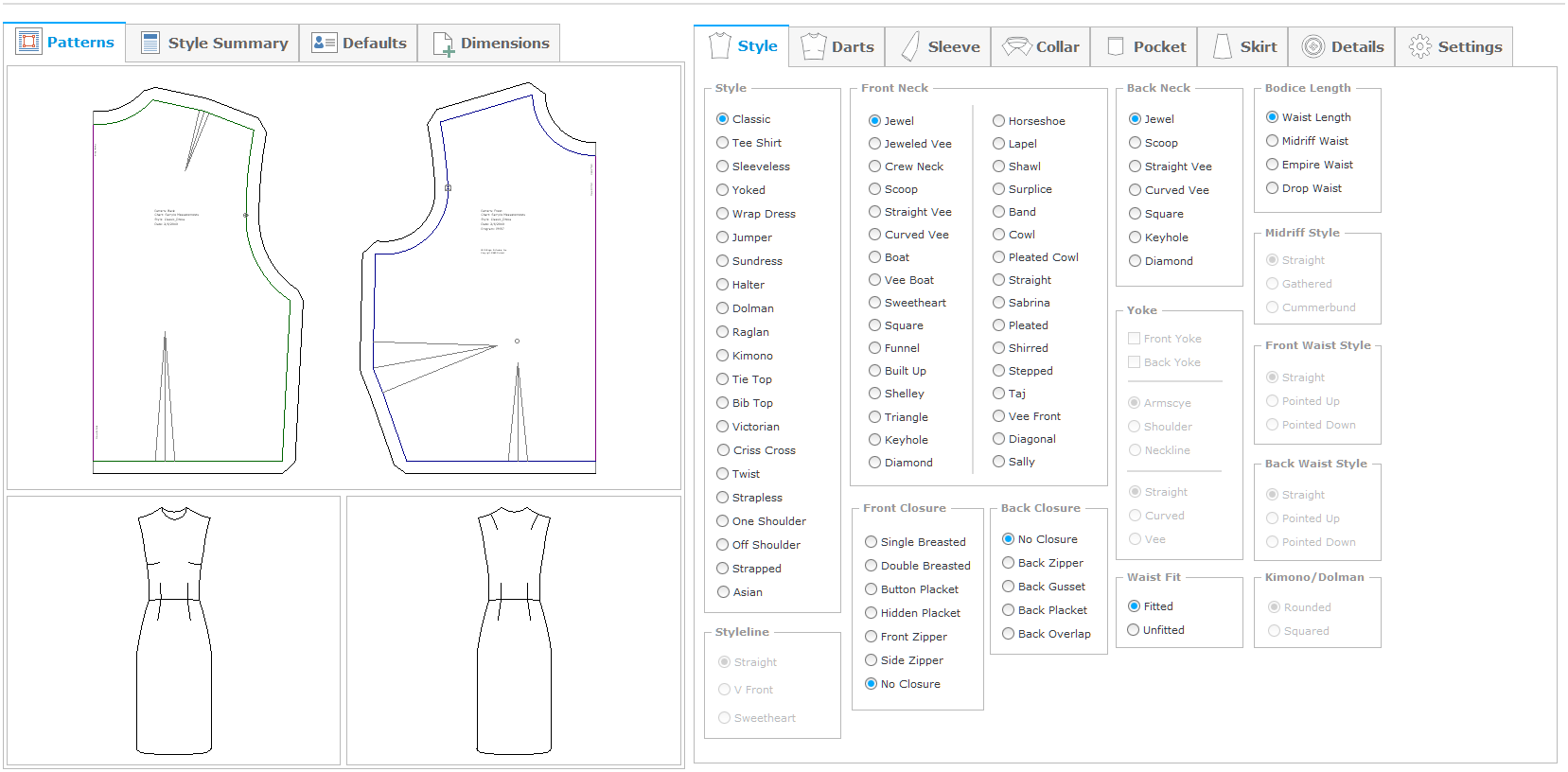The height and width of the screenshot is (772, 1568).
Task: Click the Collar tab icon
Action: tap(1016, 46)
